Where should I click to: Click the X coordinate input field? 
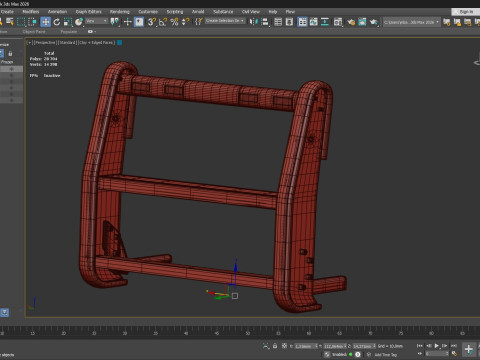click(306, 346)
